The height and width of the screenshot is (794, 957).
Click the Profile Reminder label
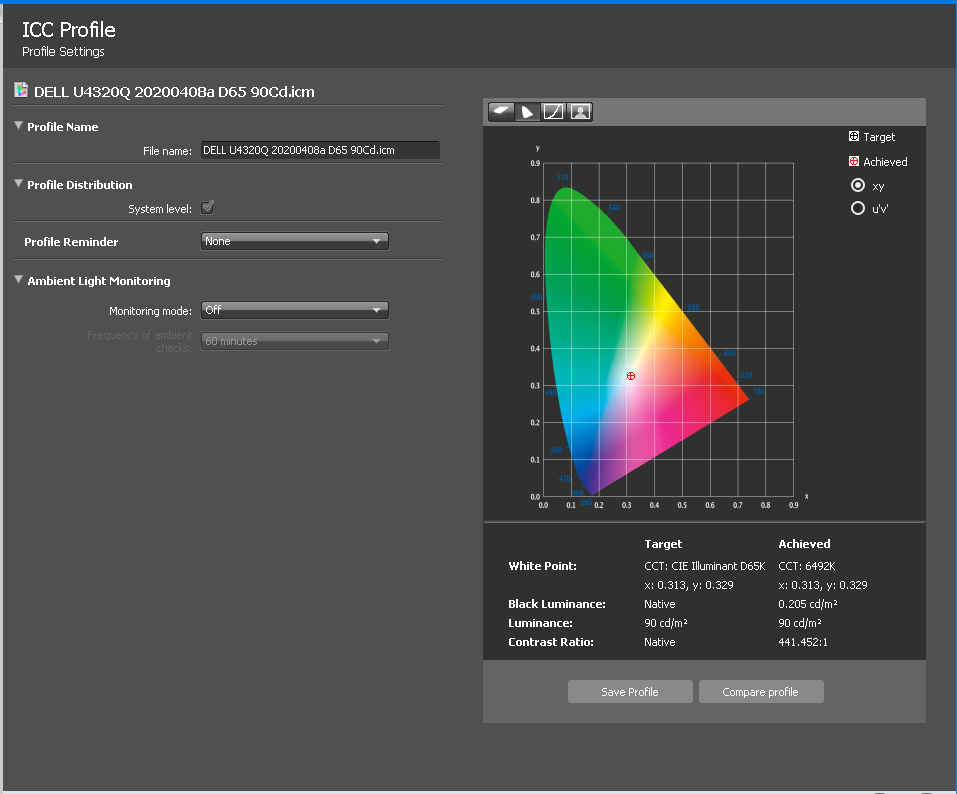[x=71, y=242]
